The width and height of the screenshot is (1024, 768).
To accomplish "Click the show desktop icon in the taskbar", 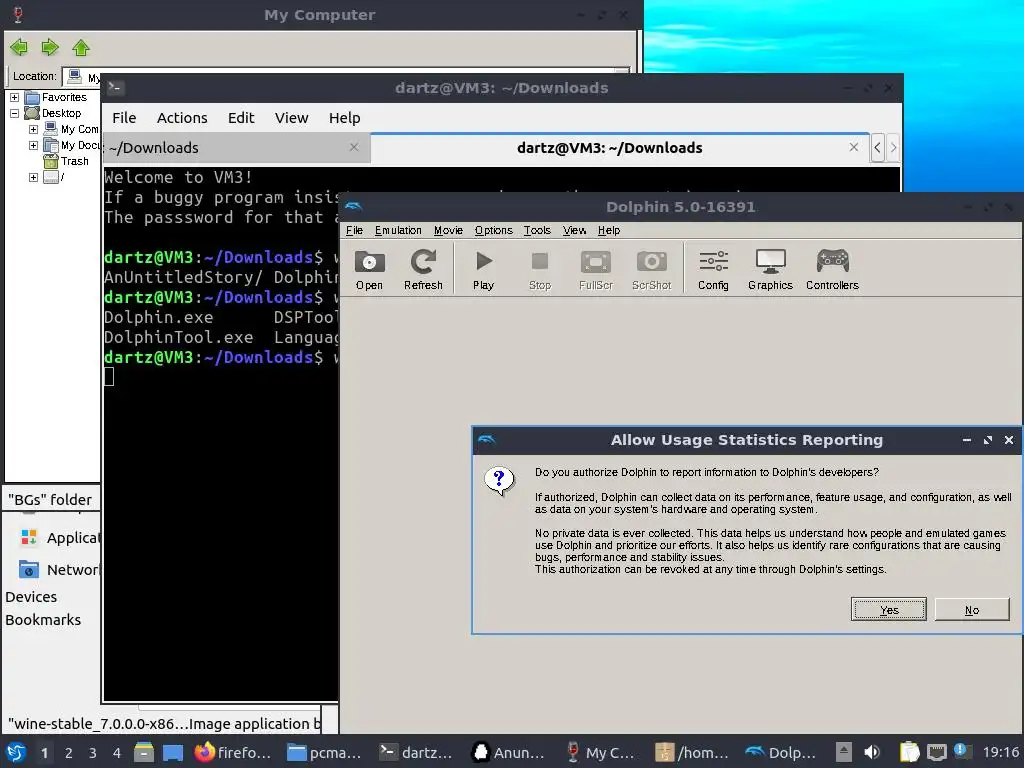I will (x=172, y=752).
